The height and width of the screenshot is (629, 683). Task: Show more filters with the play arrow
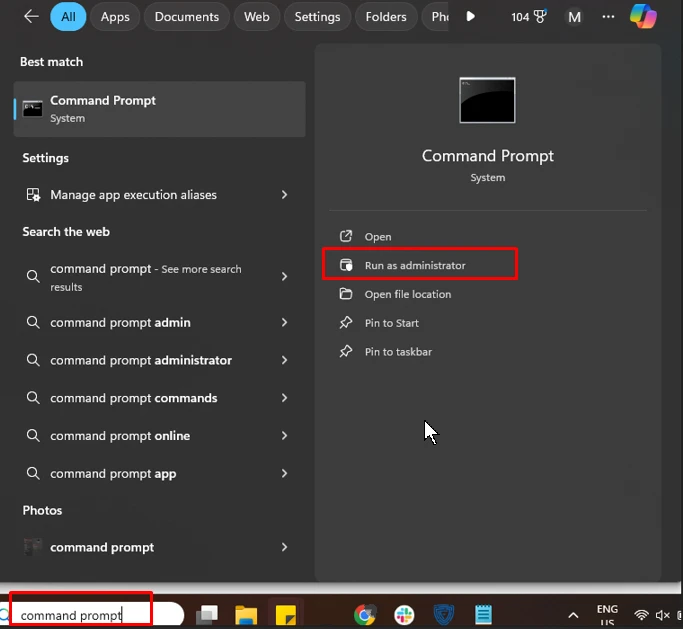(x=470, y=17)
